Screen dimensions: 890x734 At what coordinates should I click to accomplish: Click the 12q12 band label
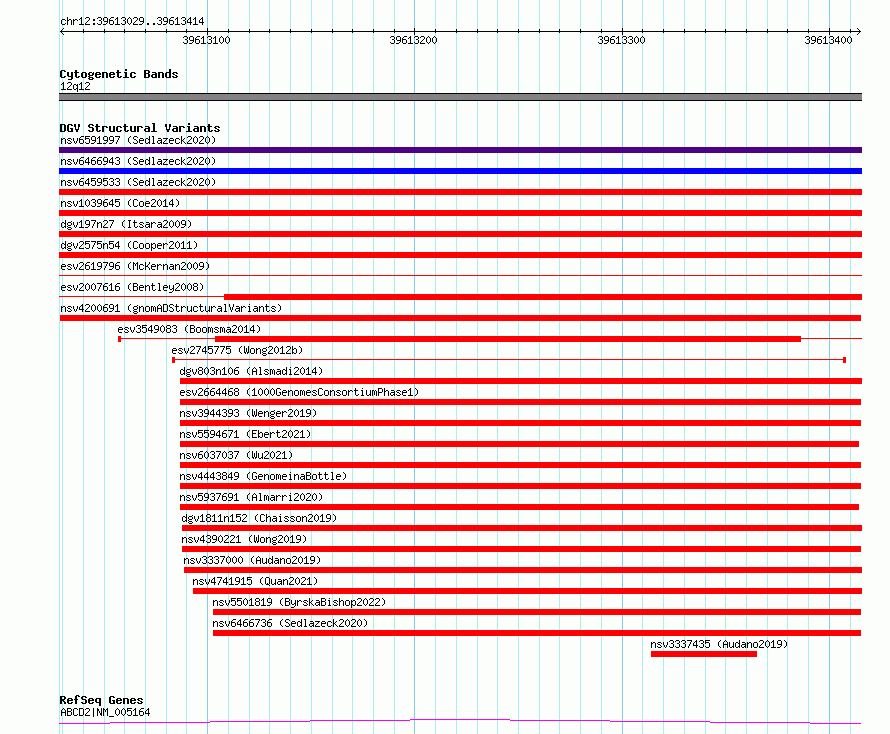click(x=75, y=86)
